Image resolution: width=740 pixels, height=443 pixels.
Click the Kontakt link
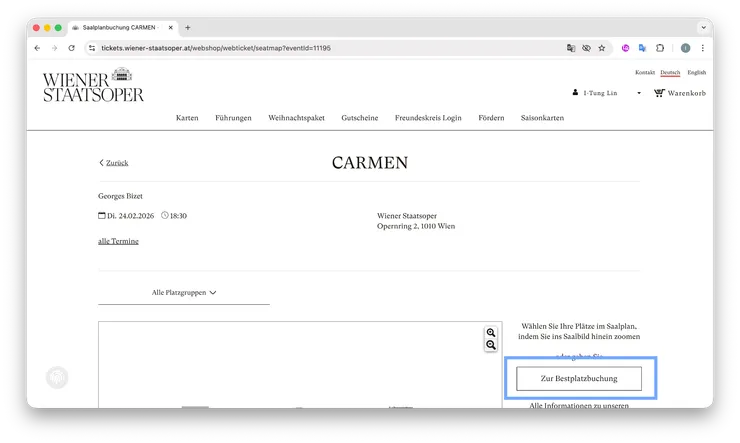point(645,72)
